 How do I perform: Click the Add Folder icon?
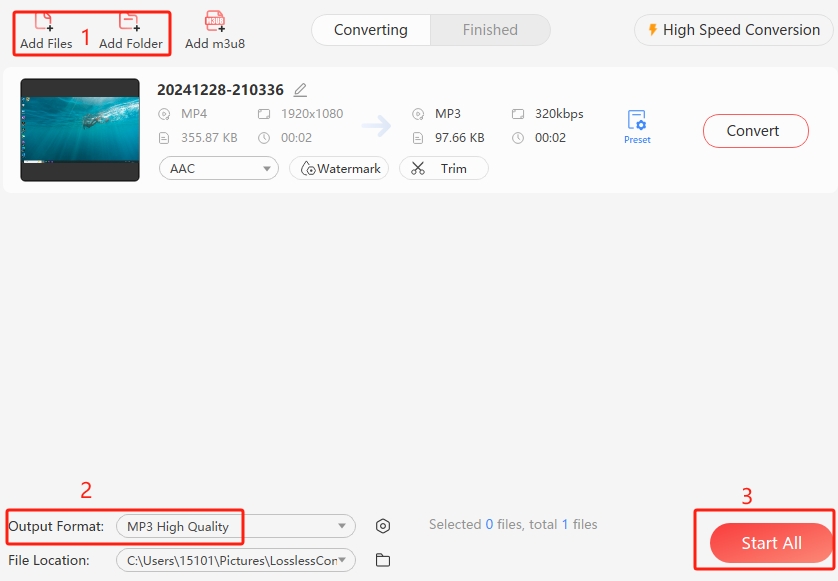coord(130,22)
